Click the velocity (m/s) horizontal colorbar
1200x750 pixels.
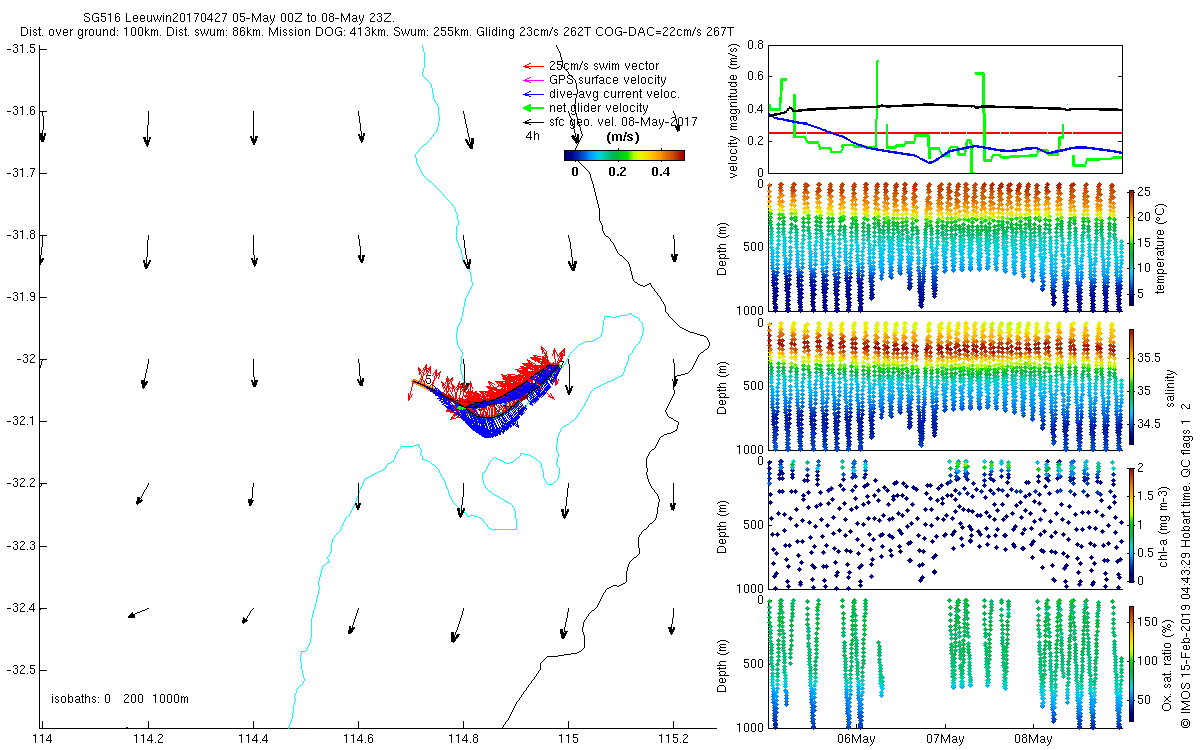(624, 155)
